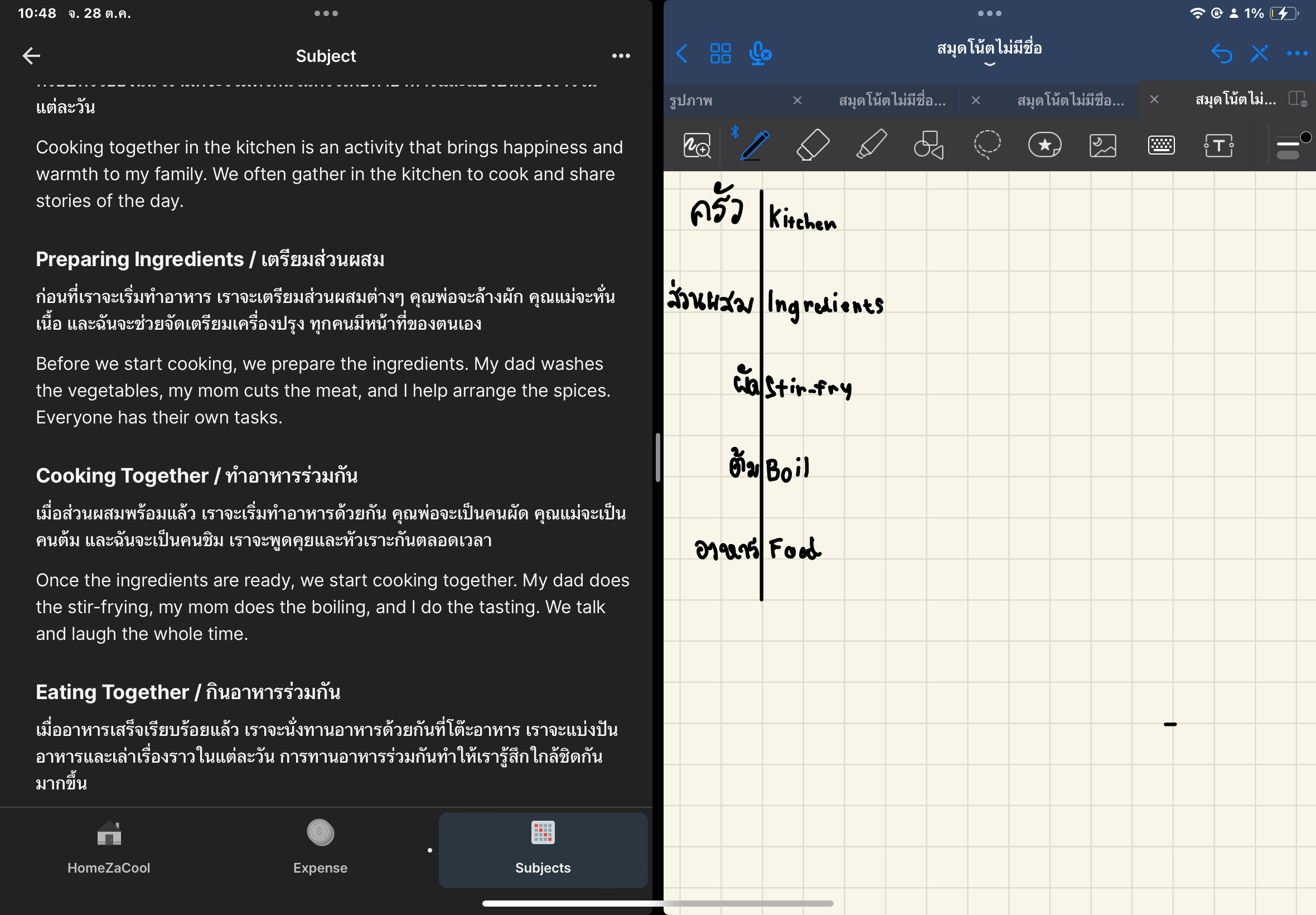Select the Eraser tool
The width and height of the screenshot is (1316, 915).
click(x=812, y=145)
